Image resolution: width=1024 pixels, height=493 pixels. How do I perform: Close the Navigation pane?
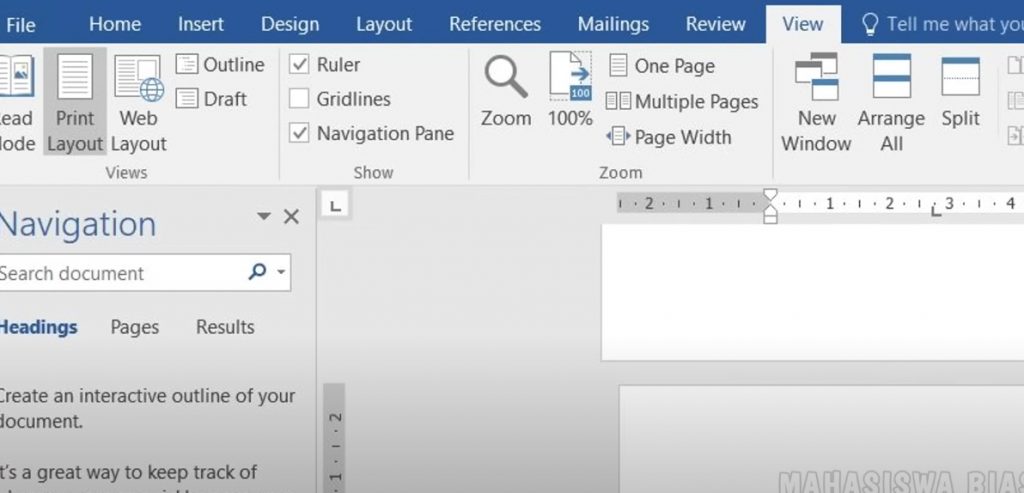pyautogui.click(x=291, y=217)
